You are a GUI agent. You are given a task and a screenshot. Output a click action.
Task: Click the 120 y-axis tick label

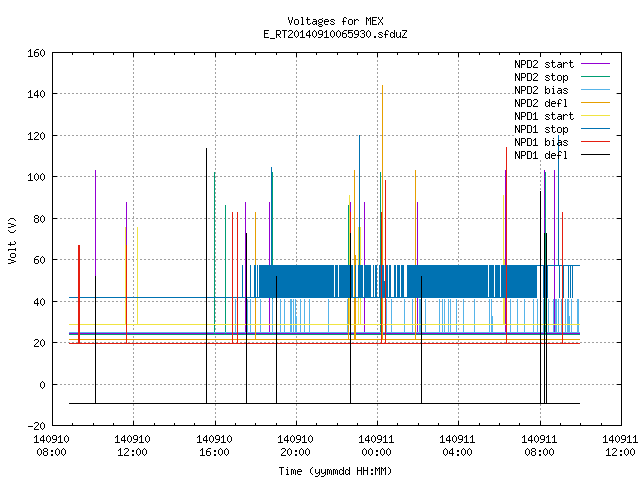point(36,136)
